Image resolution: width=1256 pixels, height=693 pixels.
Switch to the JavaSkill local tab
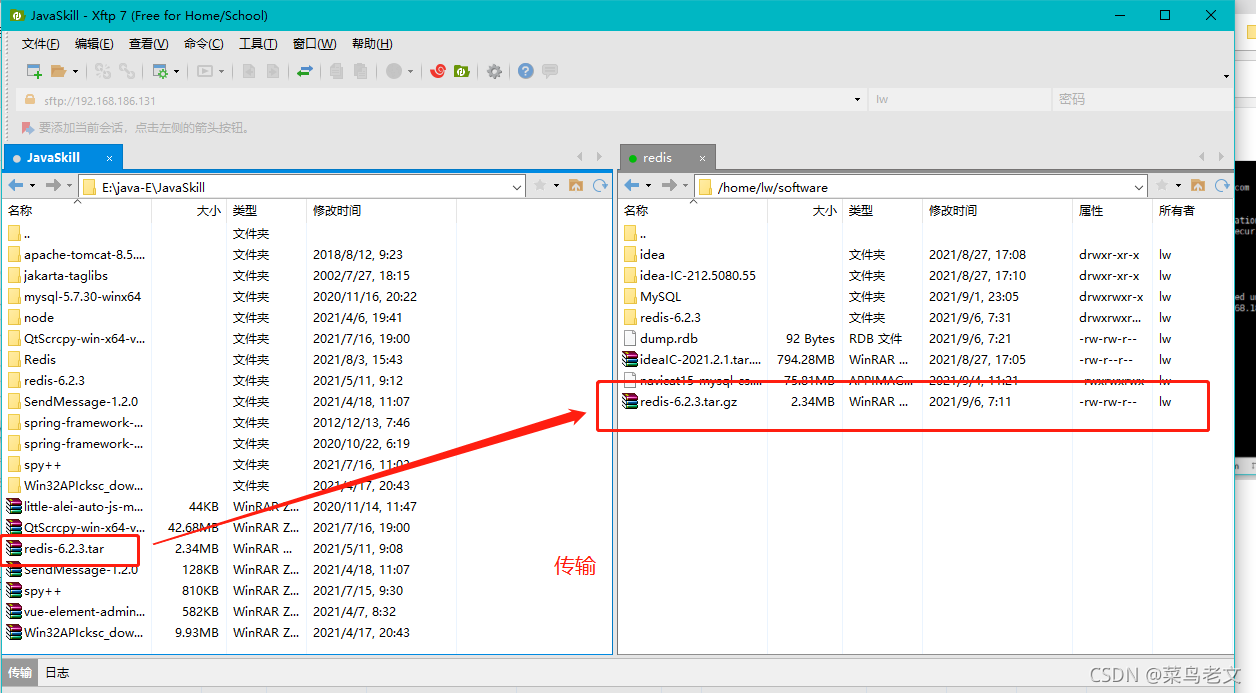tap(63, 158)
